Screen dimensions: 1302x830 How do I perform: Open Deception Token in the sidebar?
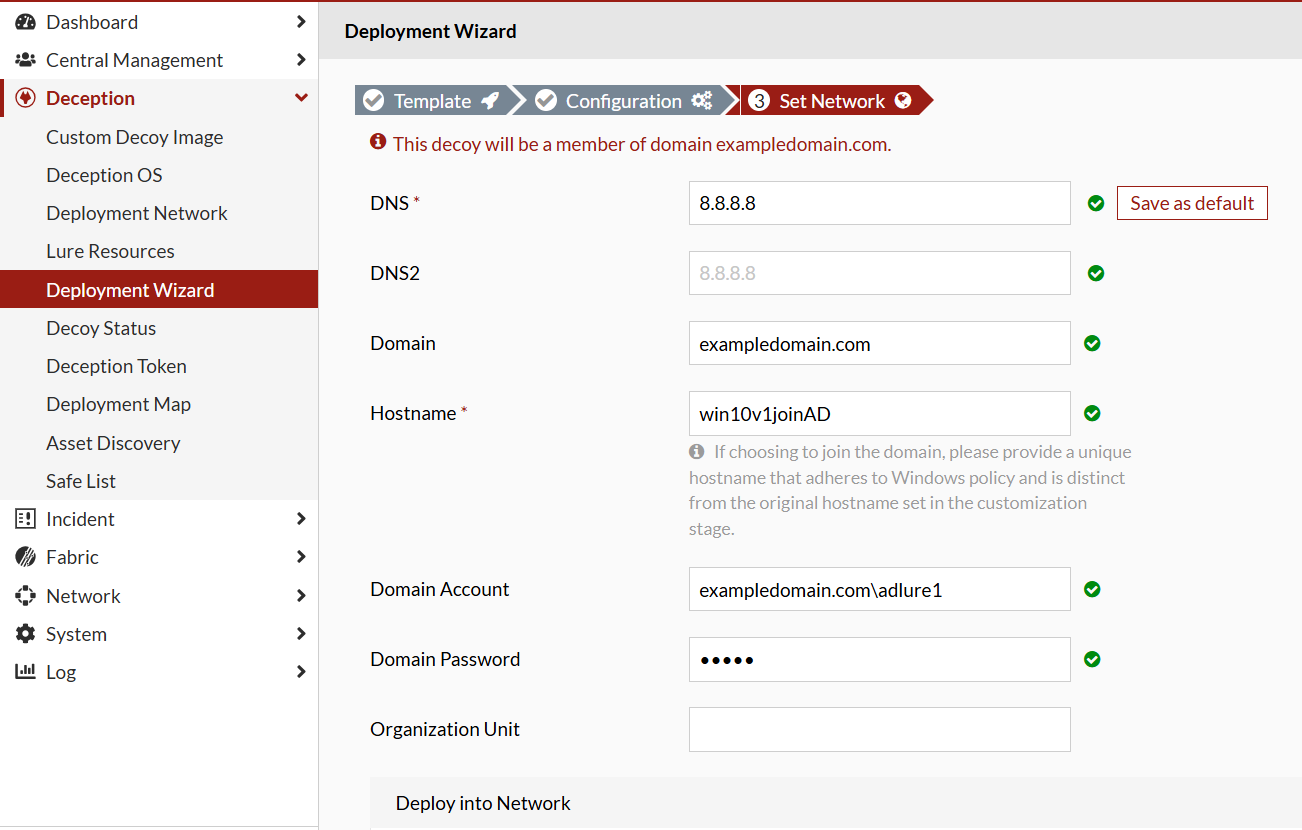click(x=116, y=366)
